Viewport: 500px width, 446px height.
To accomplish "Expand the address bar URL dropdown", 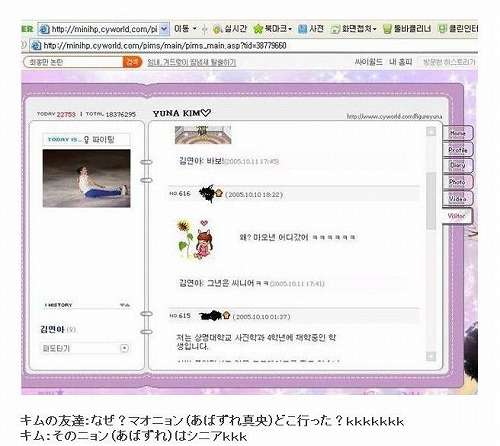I will pos(164,29).
